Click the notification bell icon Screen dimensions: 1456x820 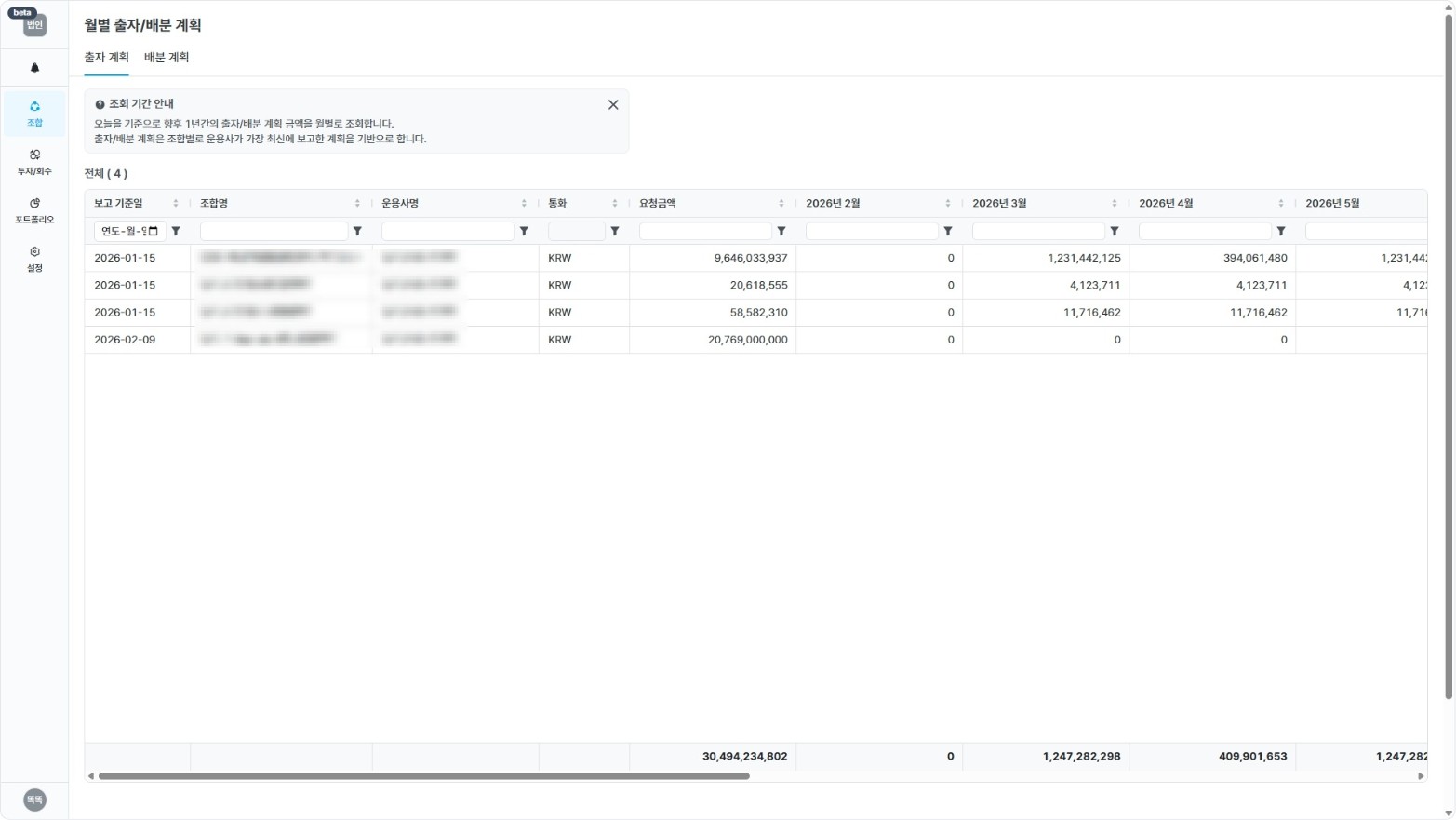coord(34,68)
